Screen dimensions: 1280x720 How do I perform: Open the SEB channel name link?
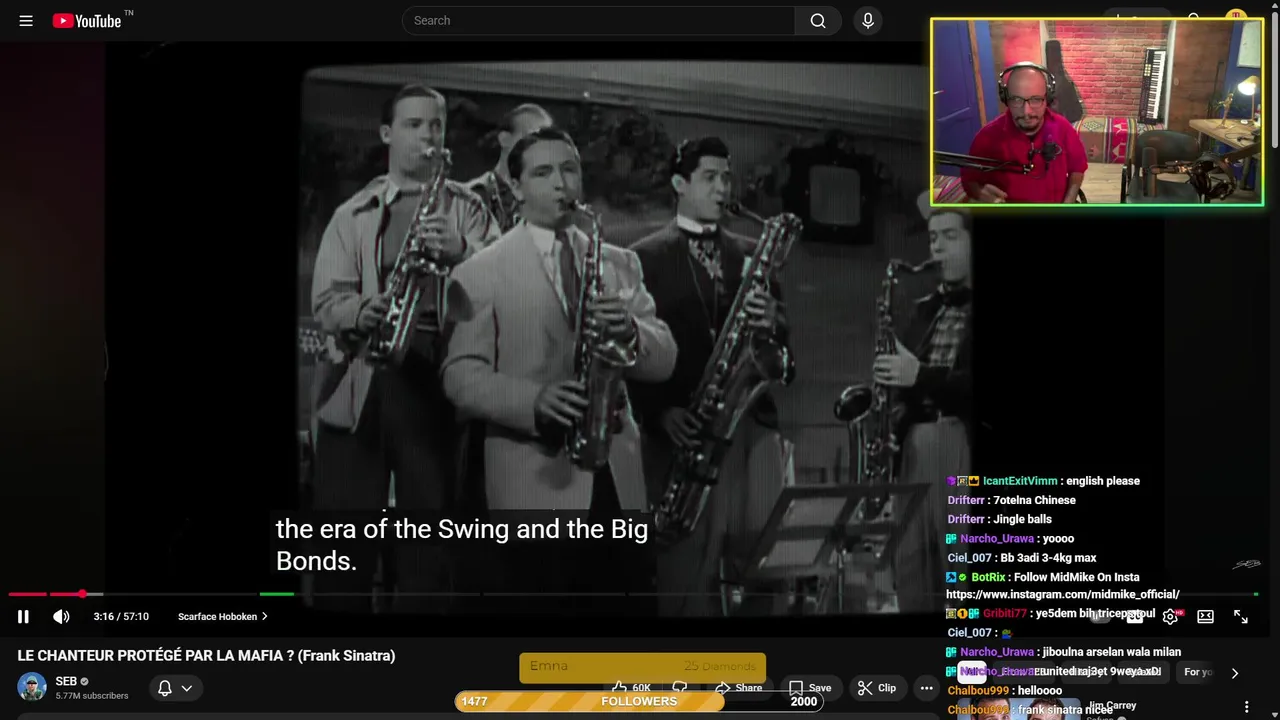tap(66, 681)
